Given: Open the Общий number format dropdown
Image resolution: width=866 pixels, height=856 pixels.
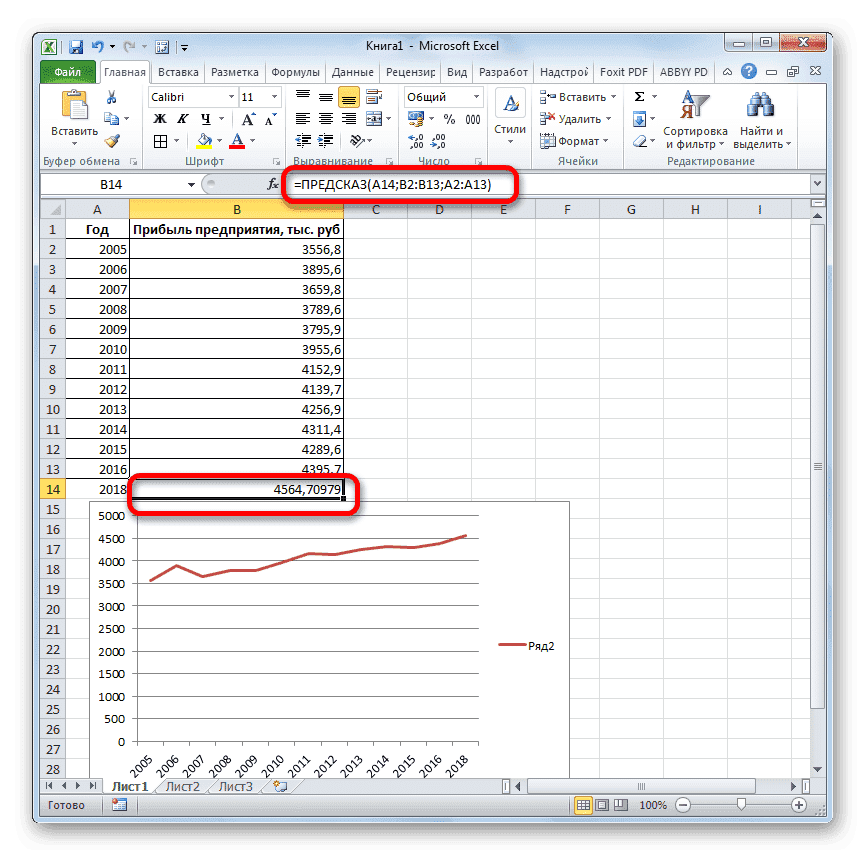Looking at the screenshot, I should (477, 97).
